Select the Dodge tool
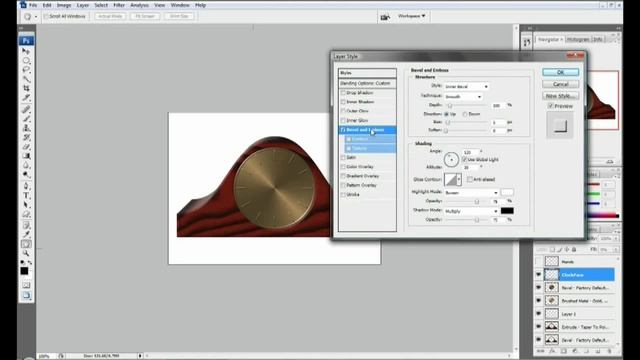This screenshot has height=360, width=640. pos(26,175)
